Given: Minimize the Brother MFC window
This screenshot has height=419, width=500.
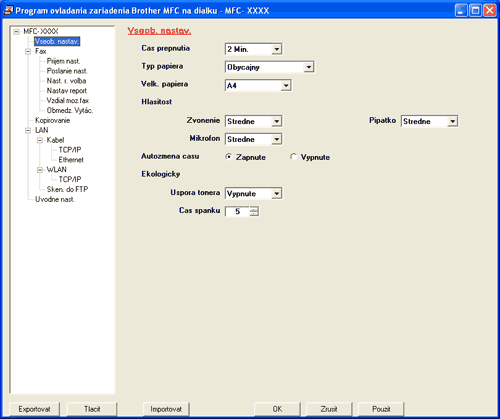Looking at the screenshot, I should 461,10.
